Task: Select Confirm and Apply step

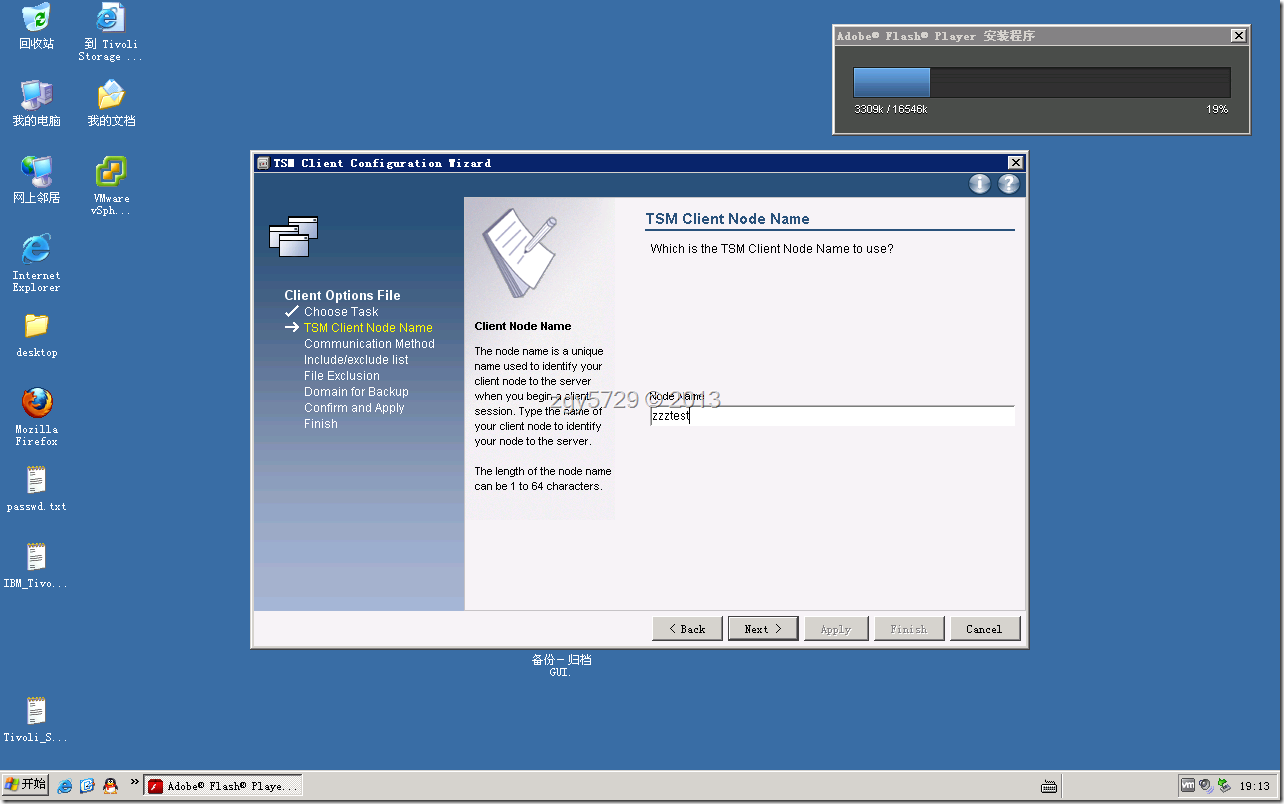Action: pyautogui.click(x=354, y=408)
